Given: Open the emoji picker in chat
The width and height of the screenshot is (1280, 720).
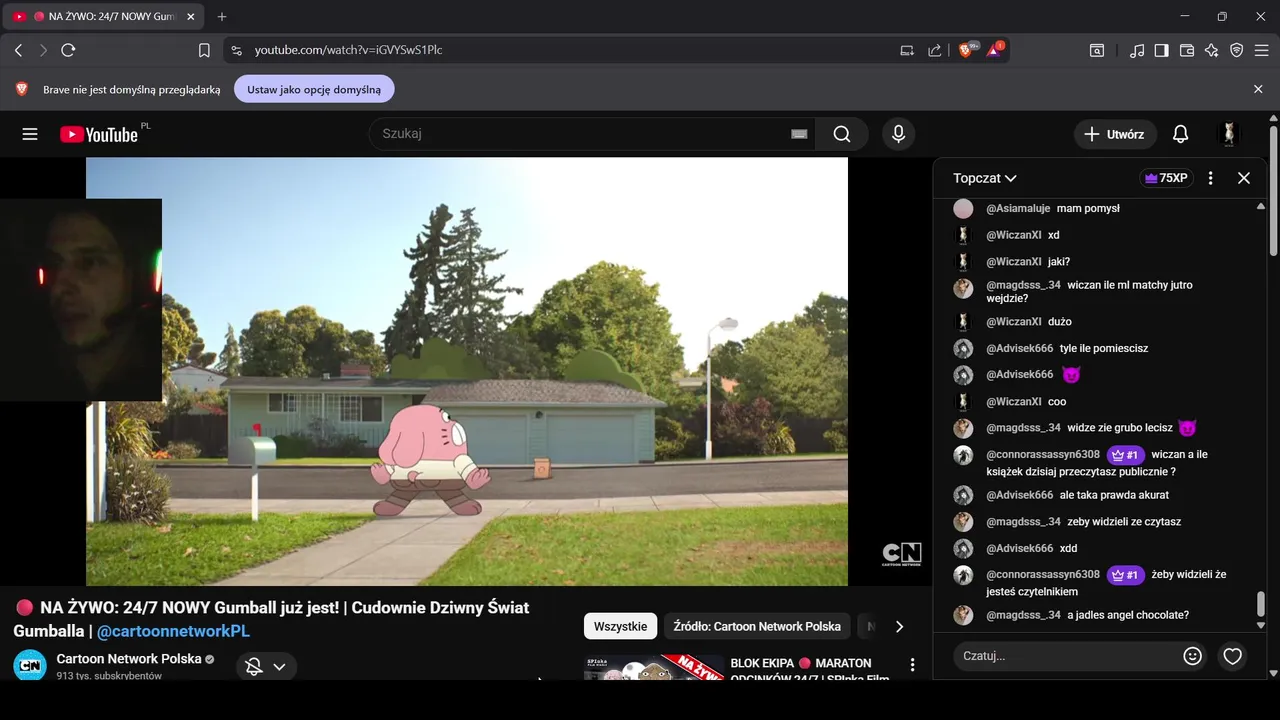Looking at the screenshot, I should tap(1192, 656).
